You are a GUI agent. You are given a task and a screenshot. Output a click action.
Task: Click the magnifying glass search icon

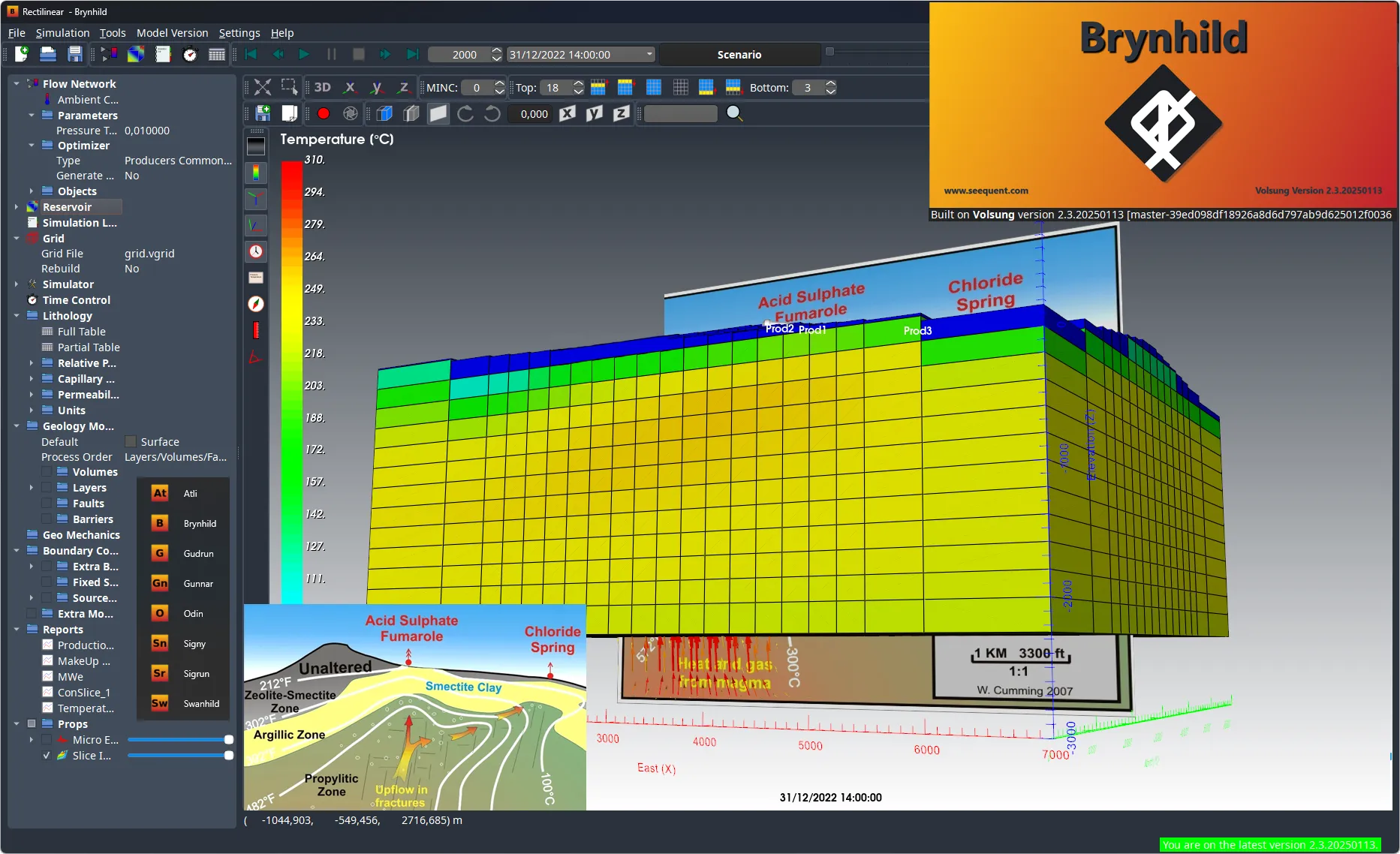click(734, 114)
